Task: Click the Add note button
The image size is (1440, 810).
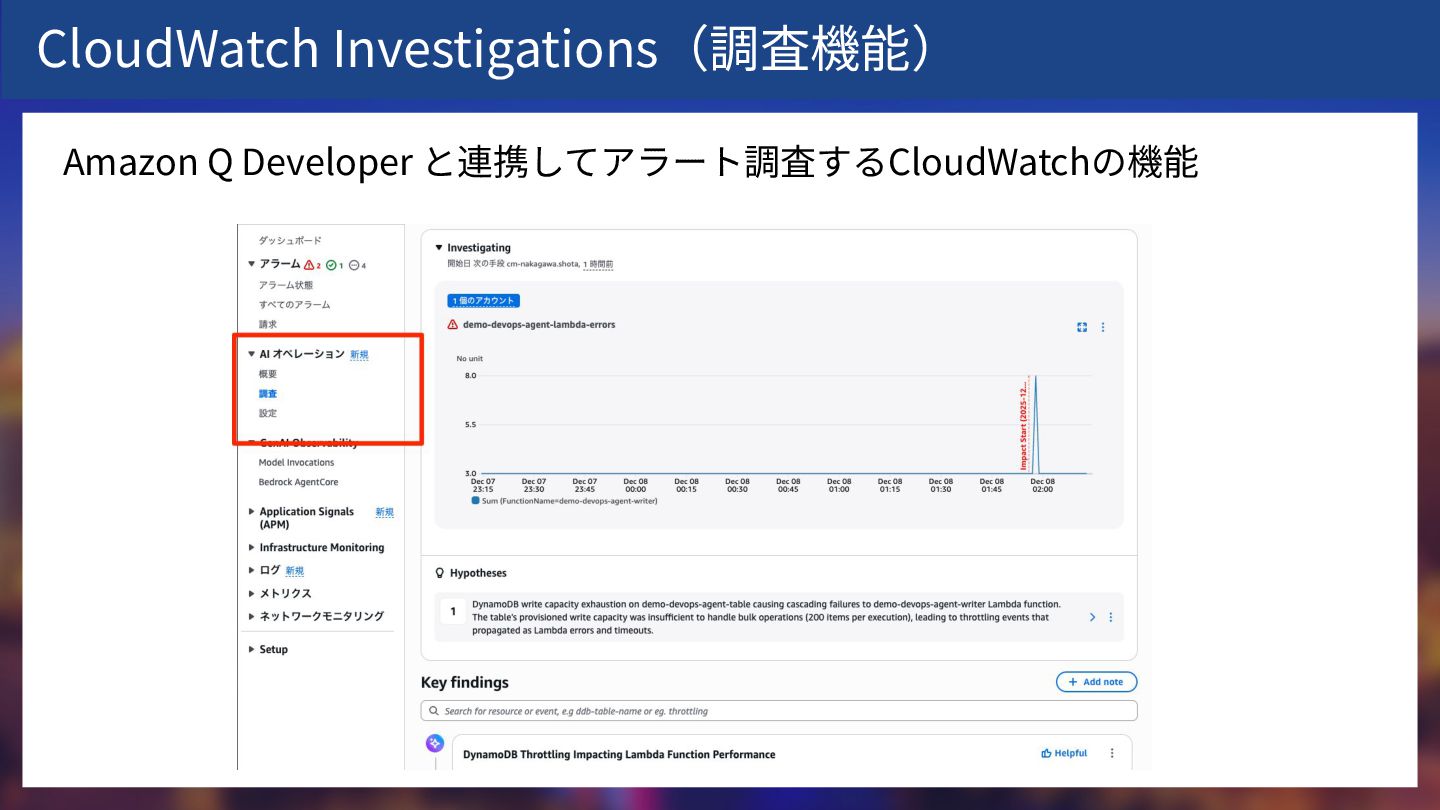Action: 1097,682
